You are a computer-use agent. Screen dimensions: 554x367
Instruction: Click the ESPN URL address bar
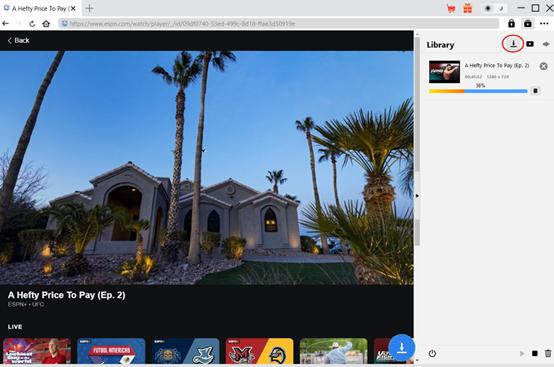pyautogui.click(x=279, y=24)
